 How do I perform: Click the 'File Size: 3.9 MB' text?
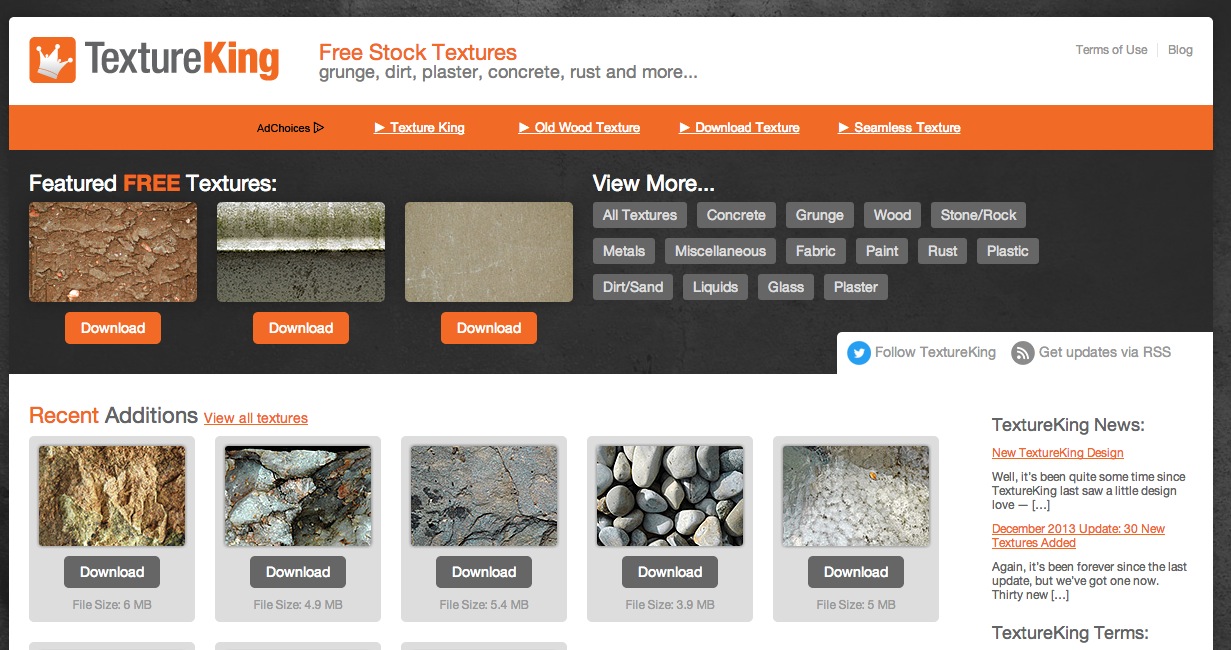click(x=670, y=605)
